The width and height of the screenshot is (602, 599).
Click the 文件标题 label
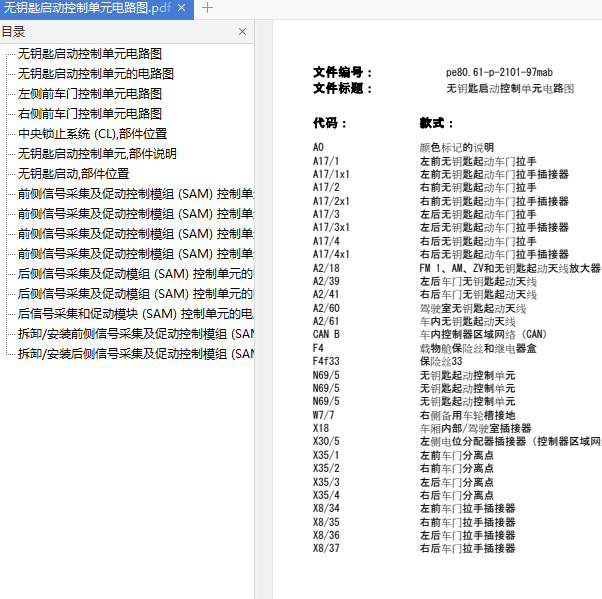click(x=342, y=89)
